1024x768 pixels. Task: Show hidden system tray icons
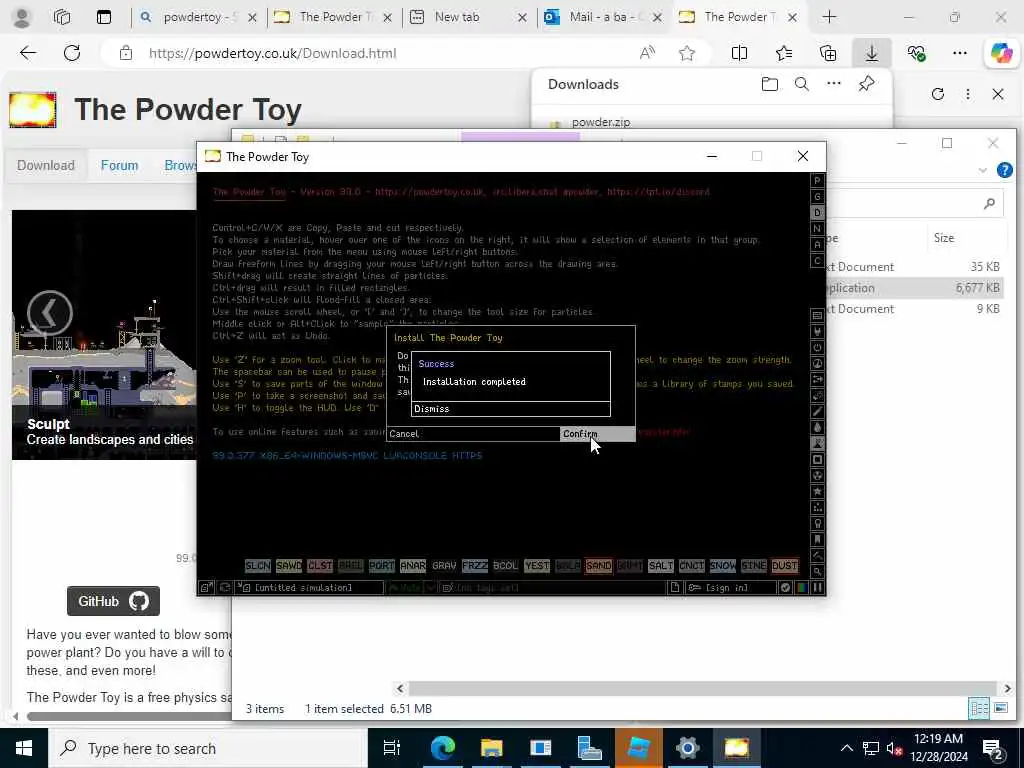846,748
